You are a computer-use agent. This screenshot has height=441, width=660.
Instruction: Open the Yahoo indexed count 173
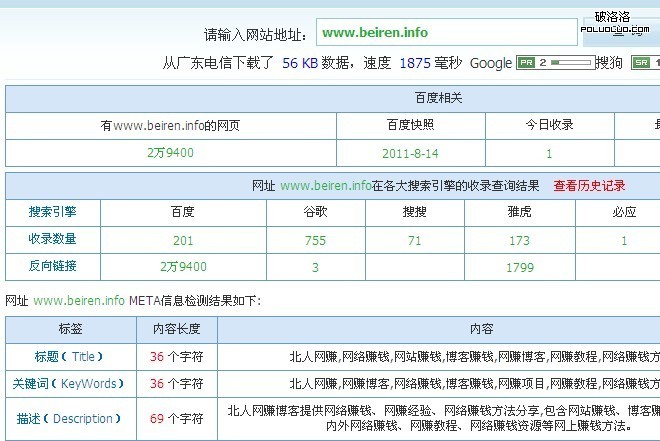(x=519, y=240)
